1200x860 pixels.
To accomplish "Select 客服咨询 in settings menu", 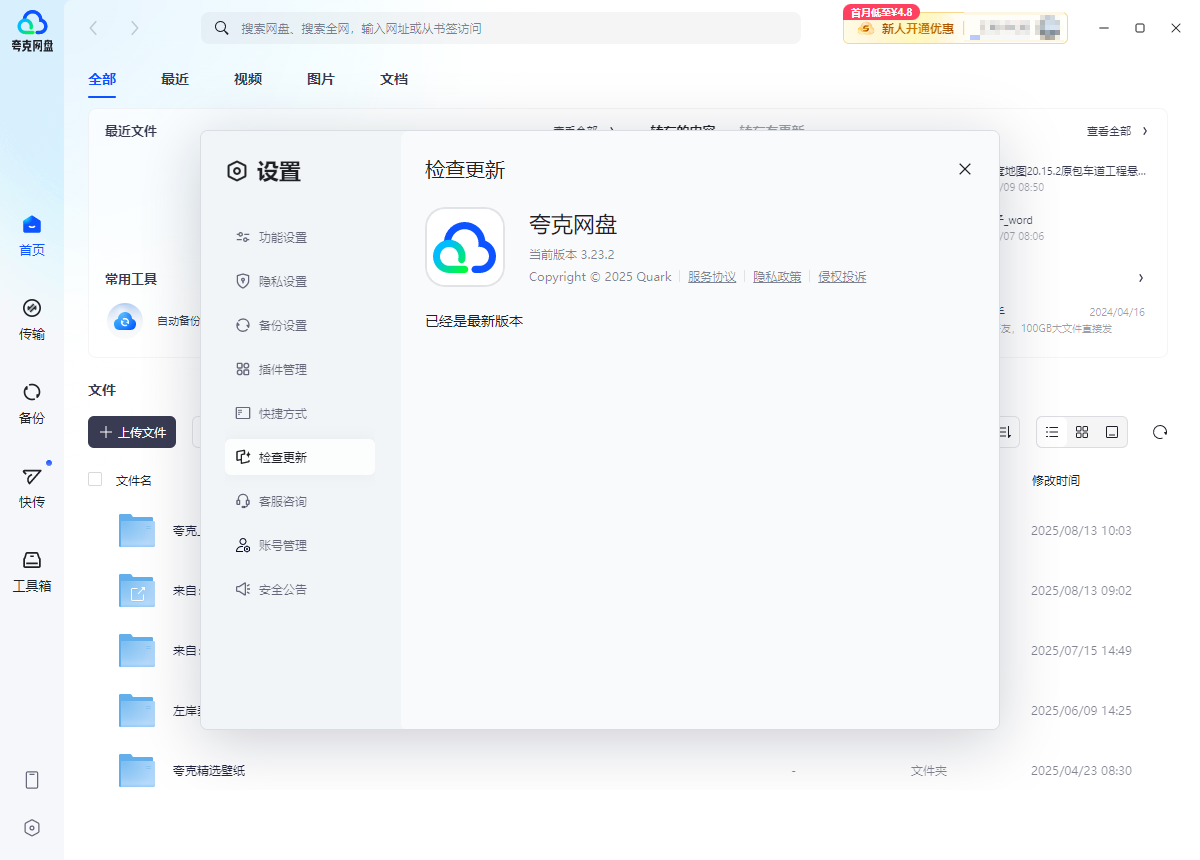I will [x=300, y=501].
